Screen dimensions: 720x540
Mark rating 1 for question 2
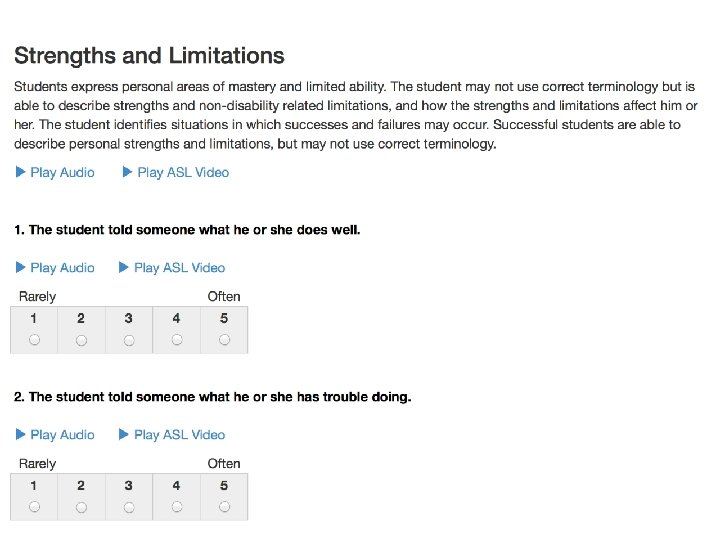point(34,507)
